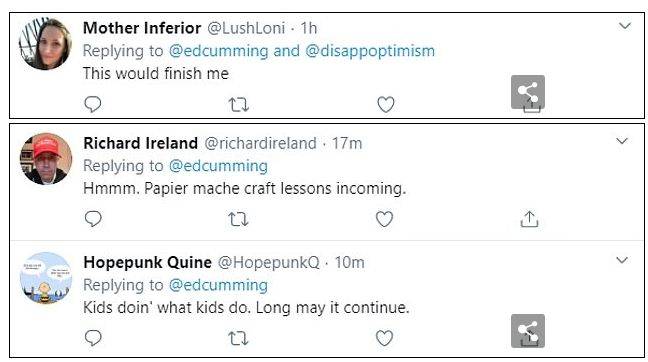Open @edcumming link in Richard Ireland's reply

tap(218, 166)
